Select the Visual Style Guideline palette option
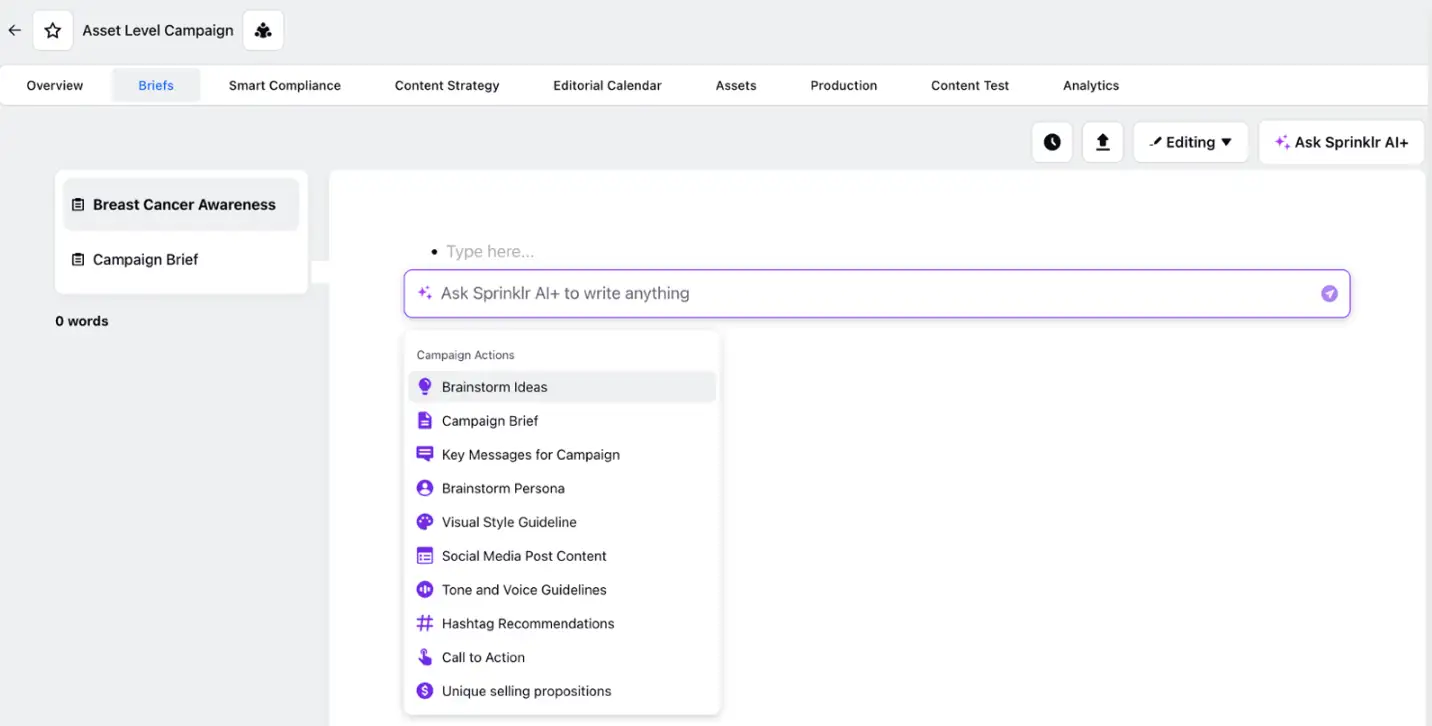 click(509, 521)
